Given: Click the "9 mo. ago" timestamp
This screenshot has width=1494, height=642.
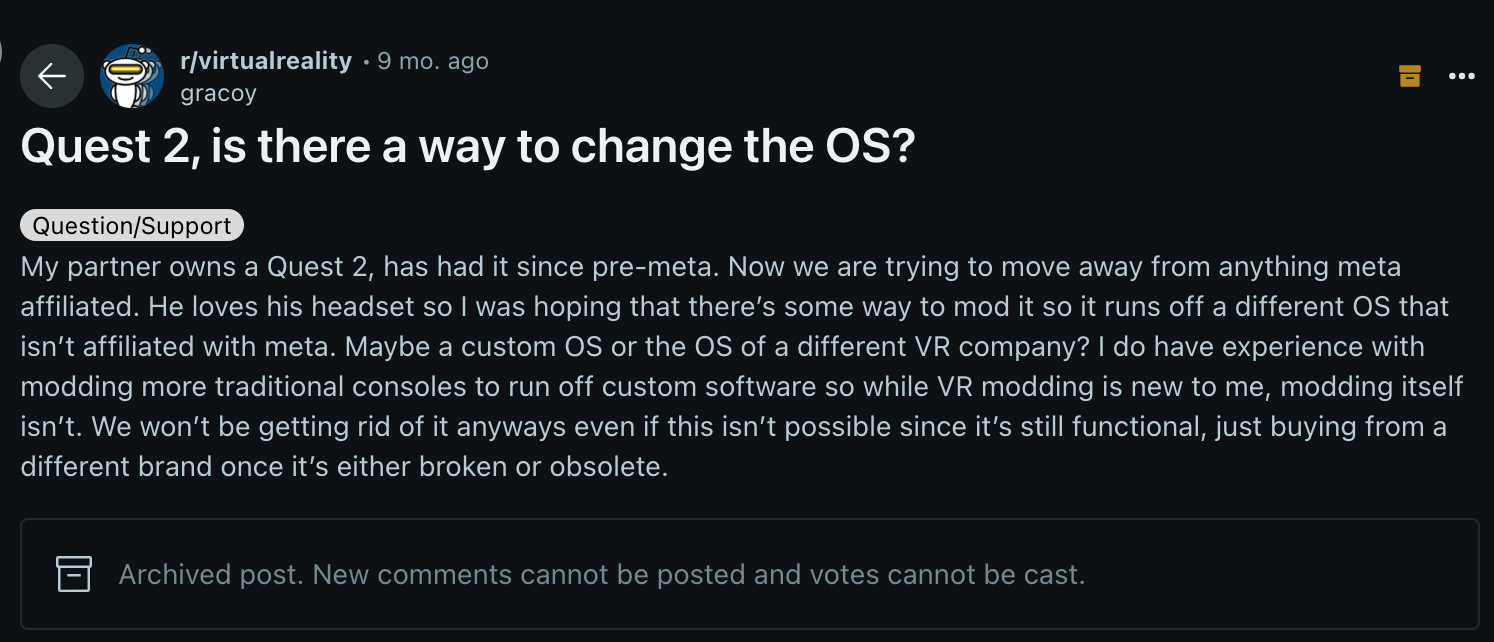Looking at the screenshot, I should pyautogui.click(x=433, y=61).
